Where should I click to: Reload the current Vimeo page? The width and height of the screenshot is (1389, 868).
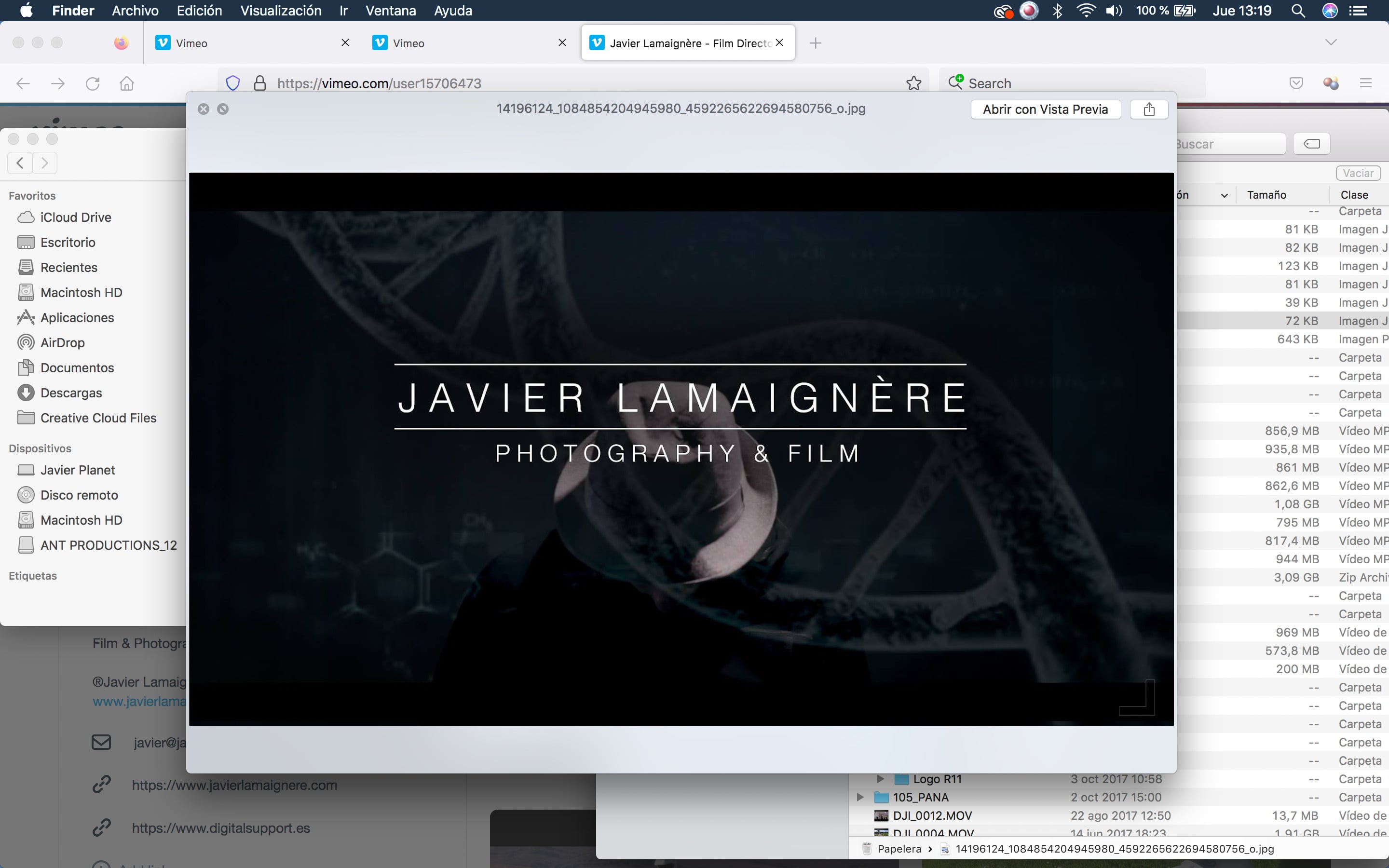pyautogui.click(x=93, y=84)
